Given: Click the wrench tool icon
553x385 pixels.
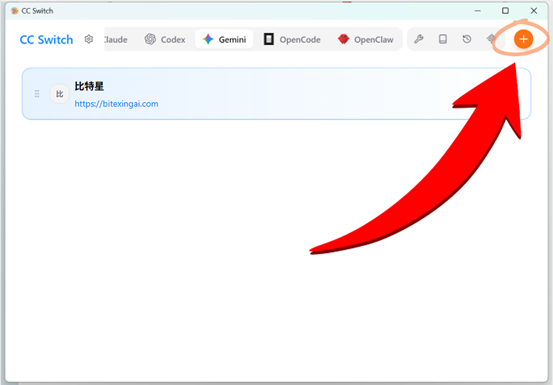Looking at the screenshot, I should pos(419,39).
